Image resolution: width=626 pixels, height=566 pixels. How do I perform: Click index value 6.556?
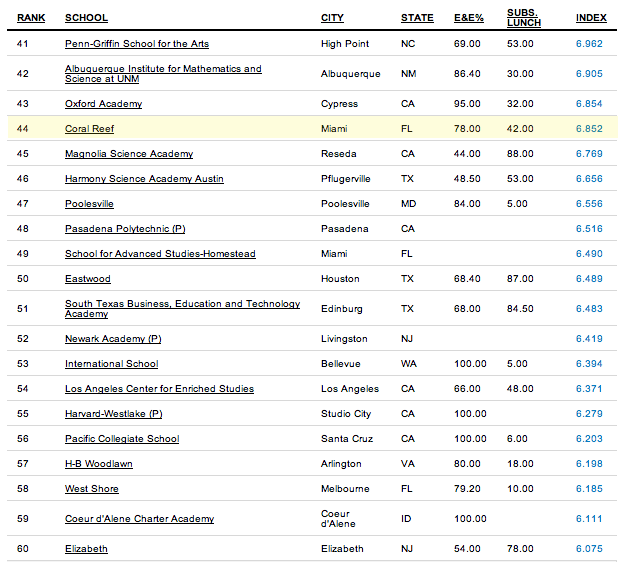click(x=589, y=204)
